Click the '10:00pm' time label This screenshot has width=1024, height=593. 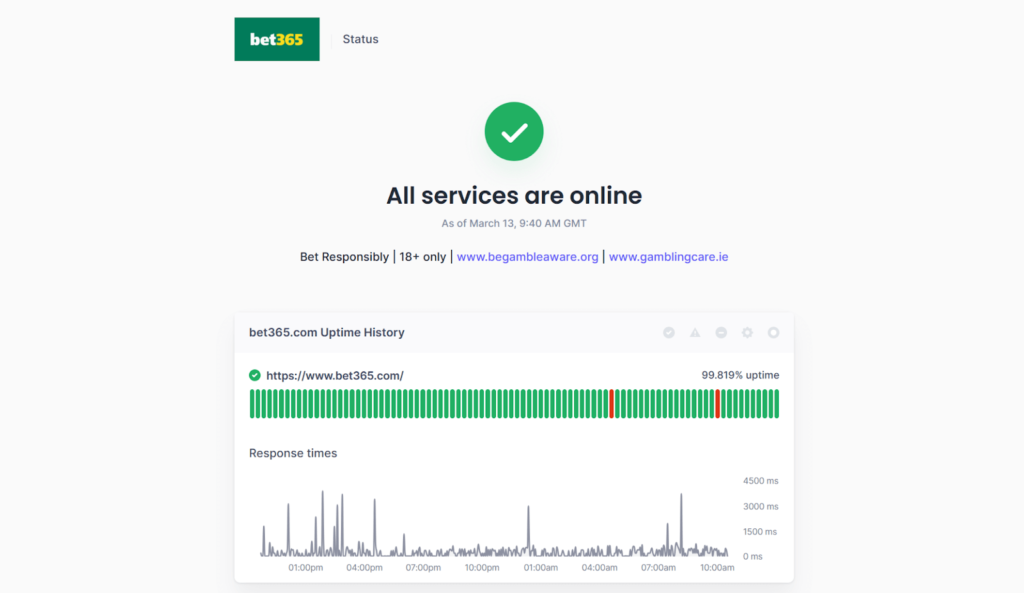tap(482, 568)
